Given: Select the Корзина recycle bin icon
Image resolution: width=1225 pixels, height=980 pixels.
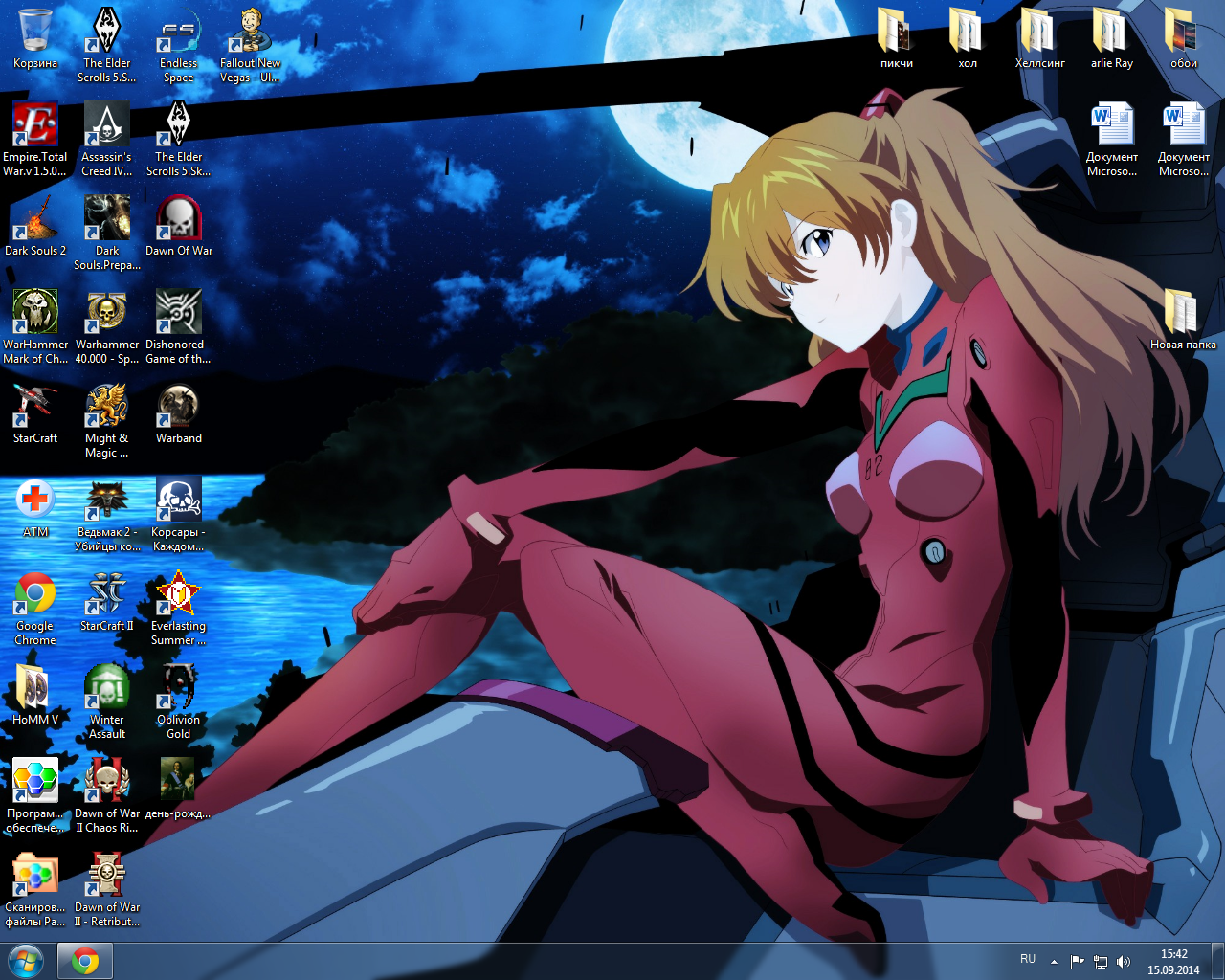Looking at the screenshot, I should pyautogui.click(x=35, y=38).
